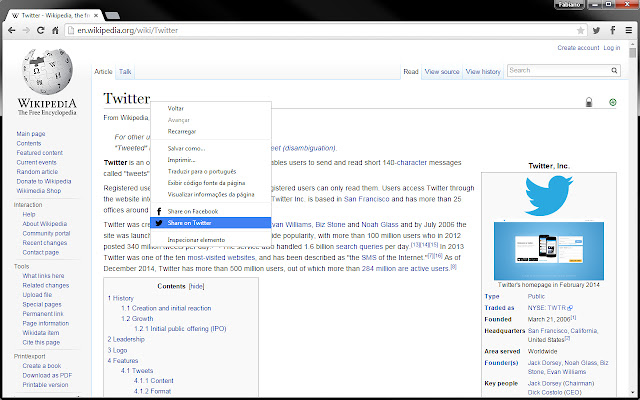Open Cite this page link
640x400 pixels.
(x=41, y=342)
